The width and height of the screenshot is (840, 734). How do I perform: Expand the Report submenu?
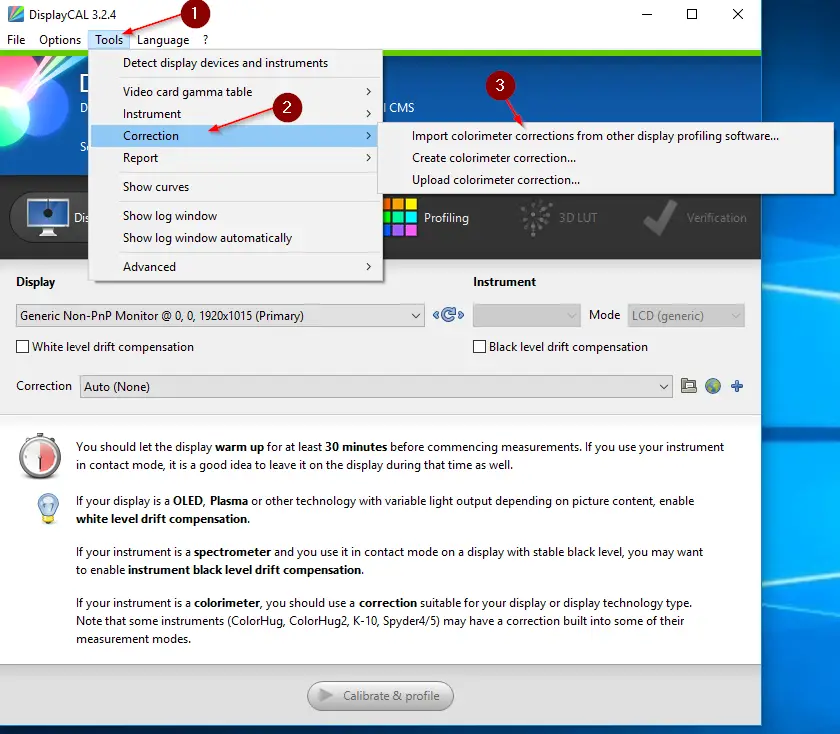[236, 158]
